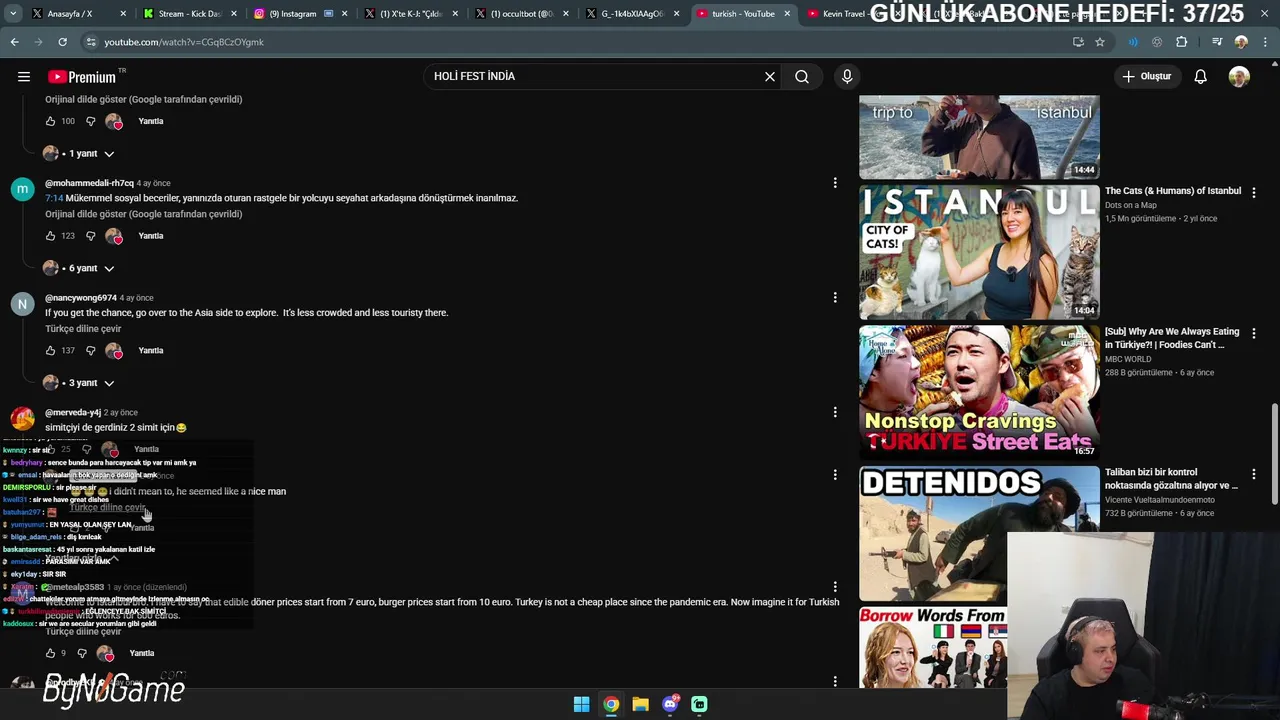
Task: Open File Explorer from the taskbar
Action: [640, 704]
